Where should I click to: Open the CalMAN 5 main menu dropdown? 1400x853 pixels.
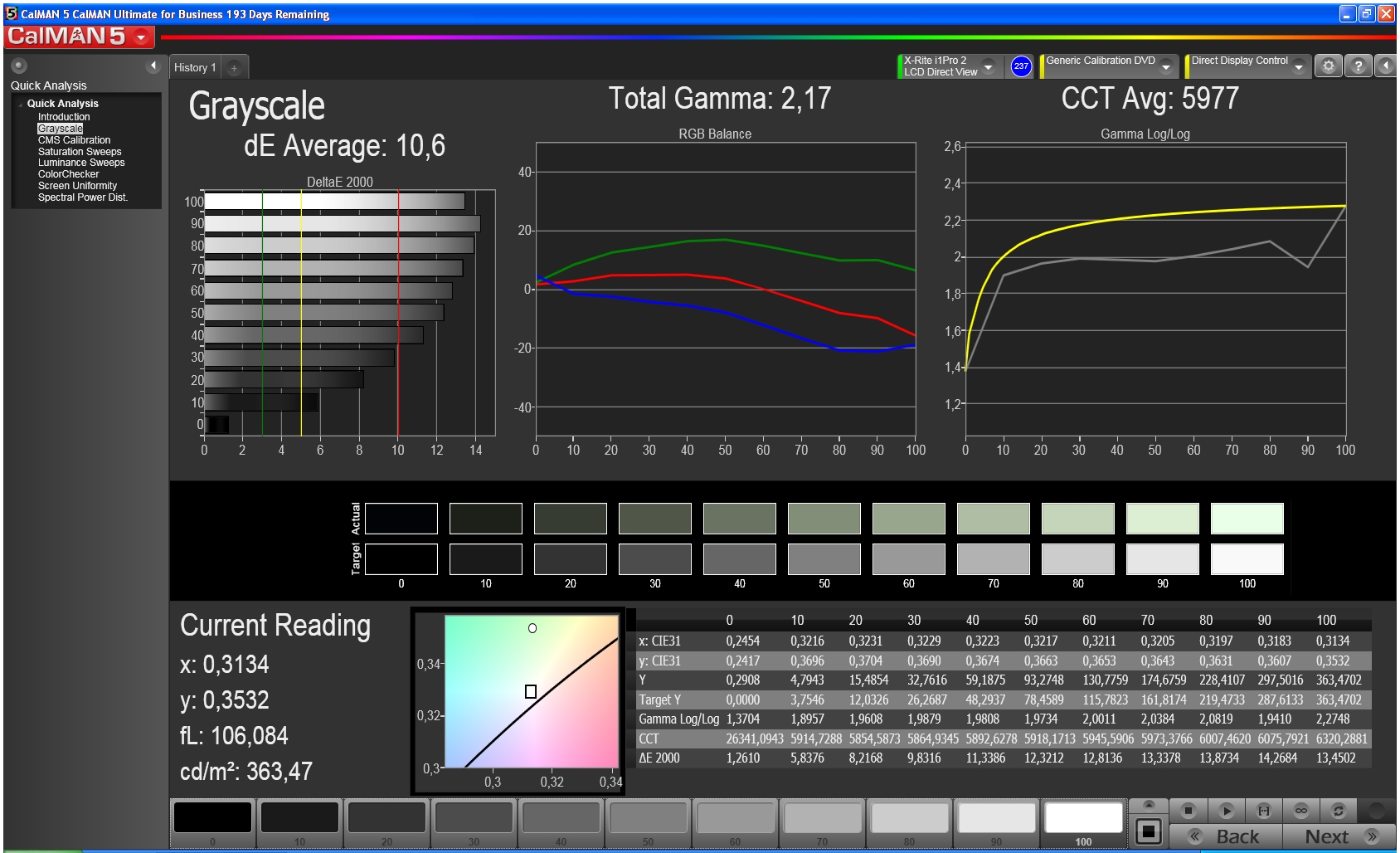pos(141,37)
